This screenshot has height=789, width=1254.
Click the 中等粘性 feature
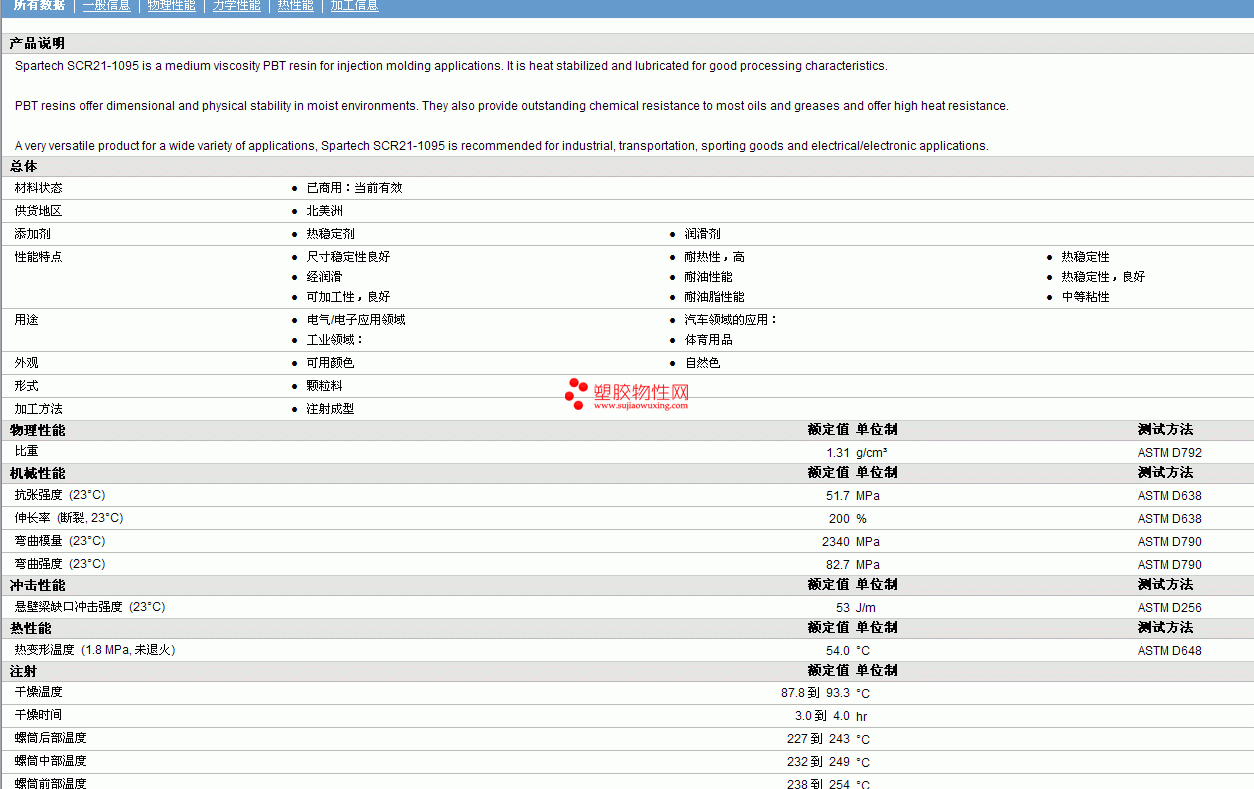[1085, 297]
